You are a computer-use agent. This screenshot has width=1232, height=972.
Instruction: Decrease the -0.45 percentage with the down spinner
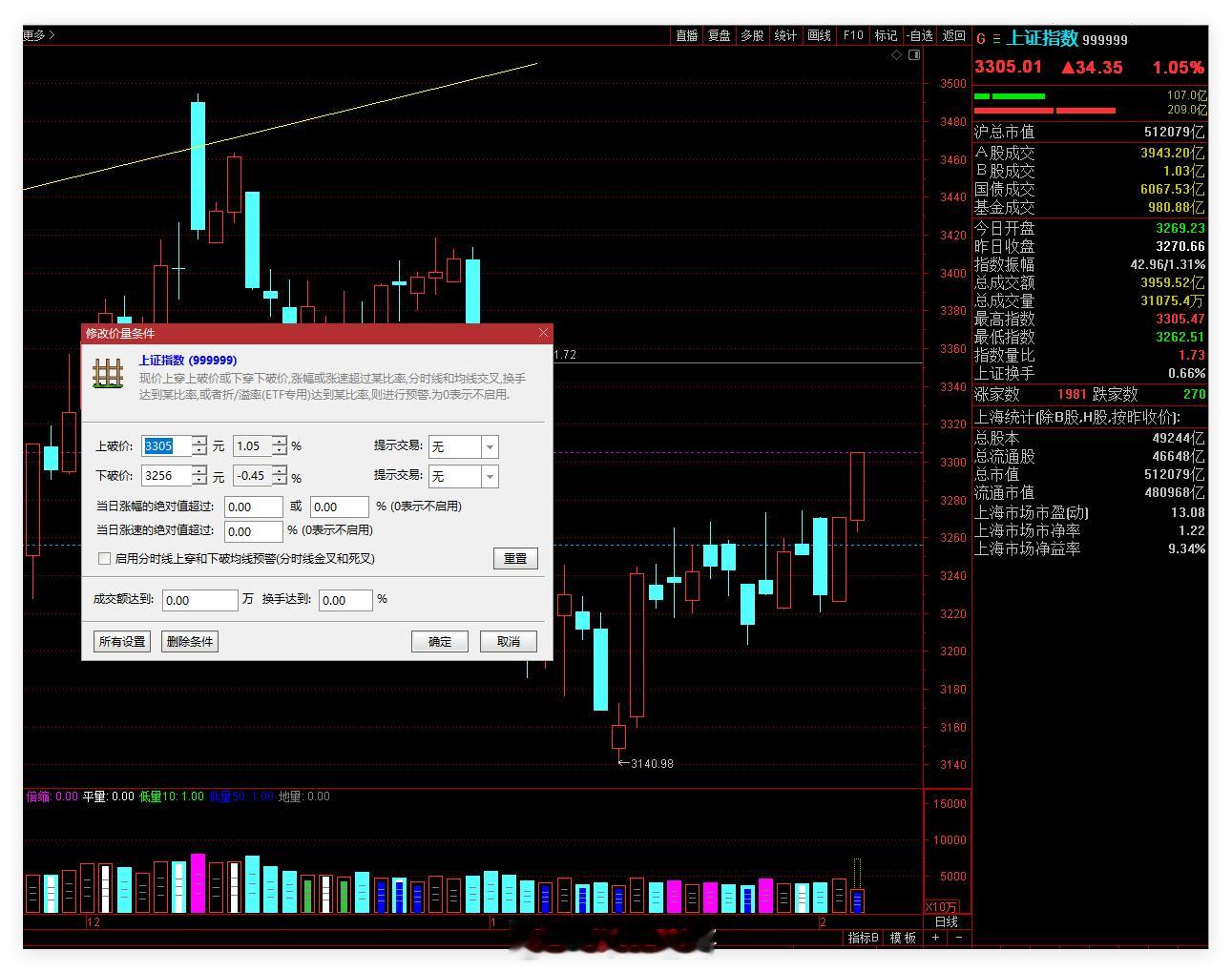(x=279, y=481)
